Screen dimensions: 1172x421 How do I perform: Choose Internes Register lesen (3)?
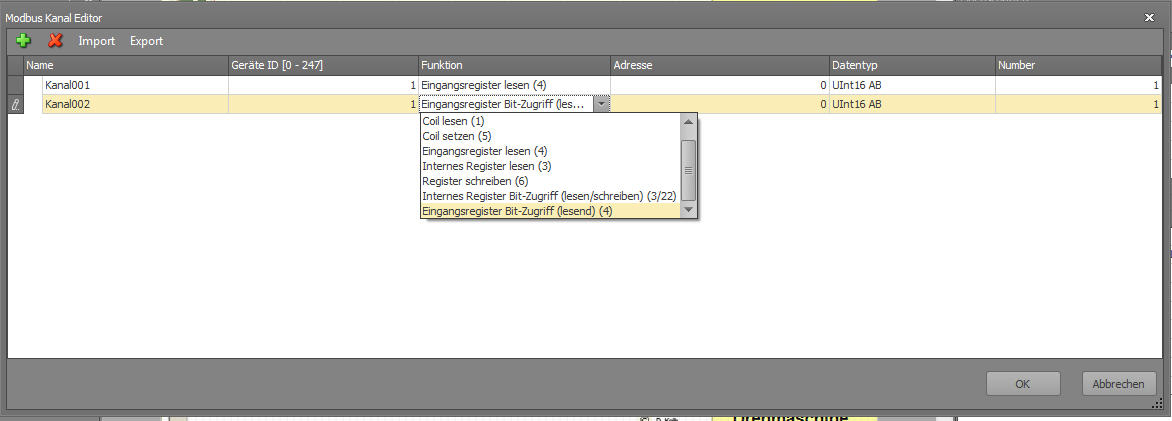tap(550, 166)
